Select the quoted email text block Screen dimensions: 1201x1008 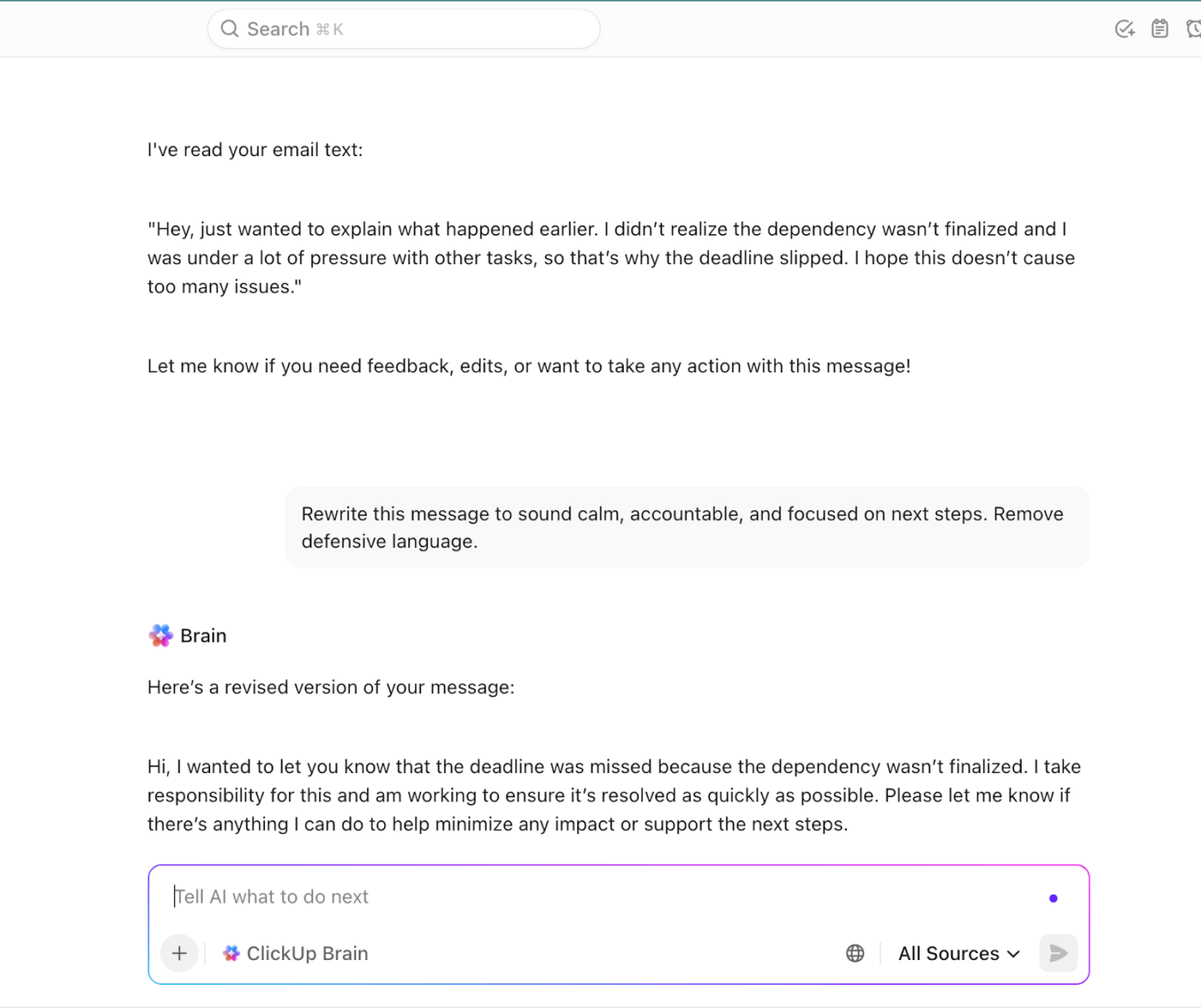click(x=611, y=257)
